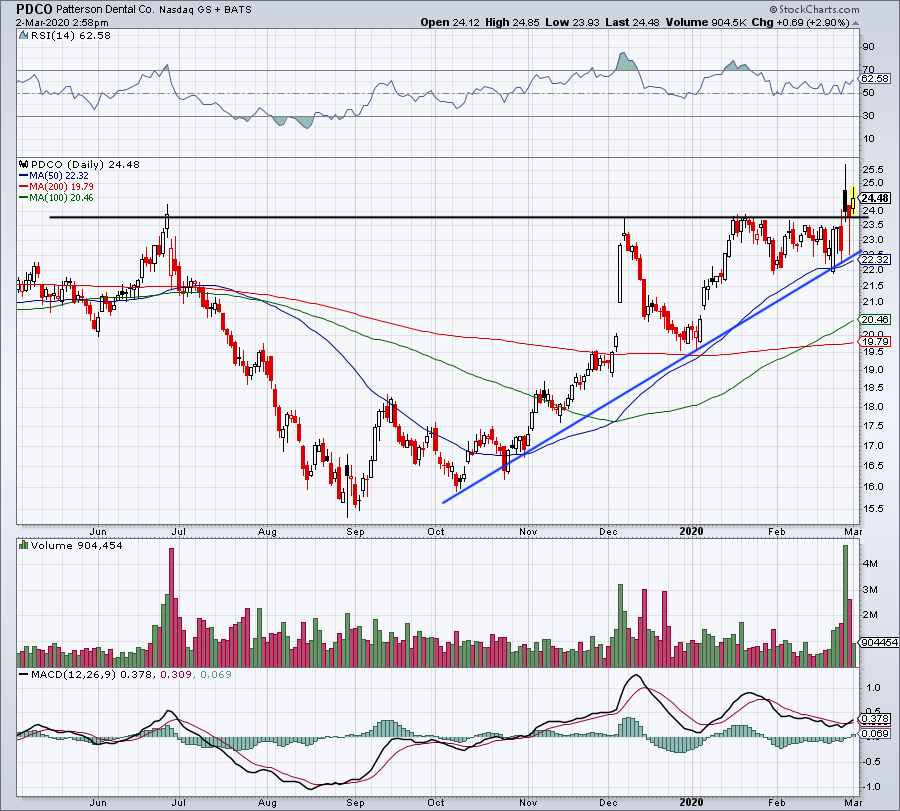This screenshot has width=900, height=811.
Task: Open the StockCharts.com watermark link
Action: point(814,9)
